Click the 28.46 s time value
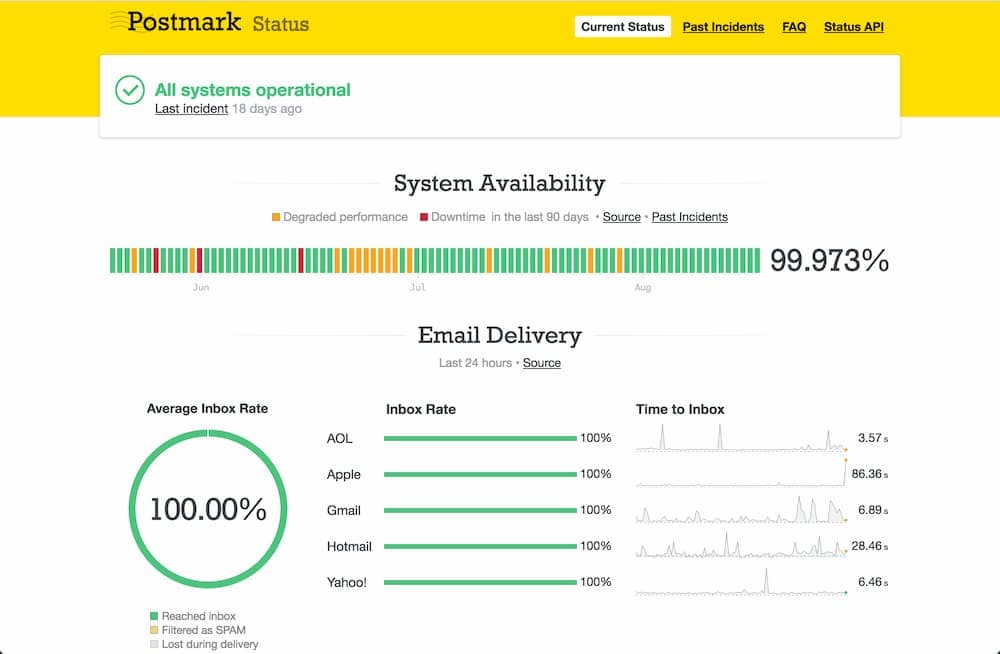1000x654 pixels. [x=870, y=546]
